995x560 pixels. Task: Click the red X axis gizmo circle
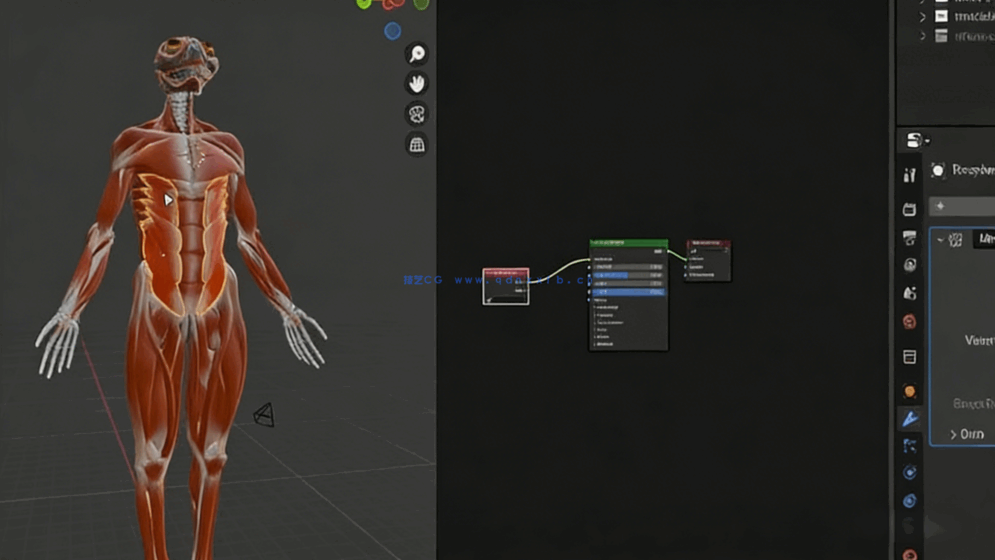tap(393, 4)
